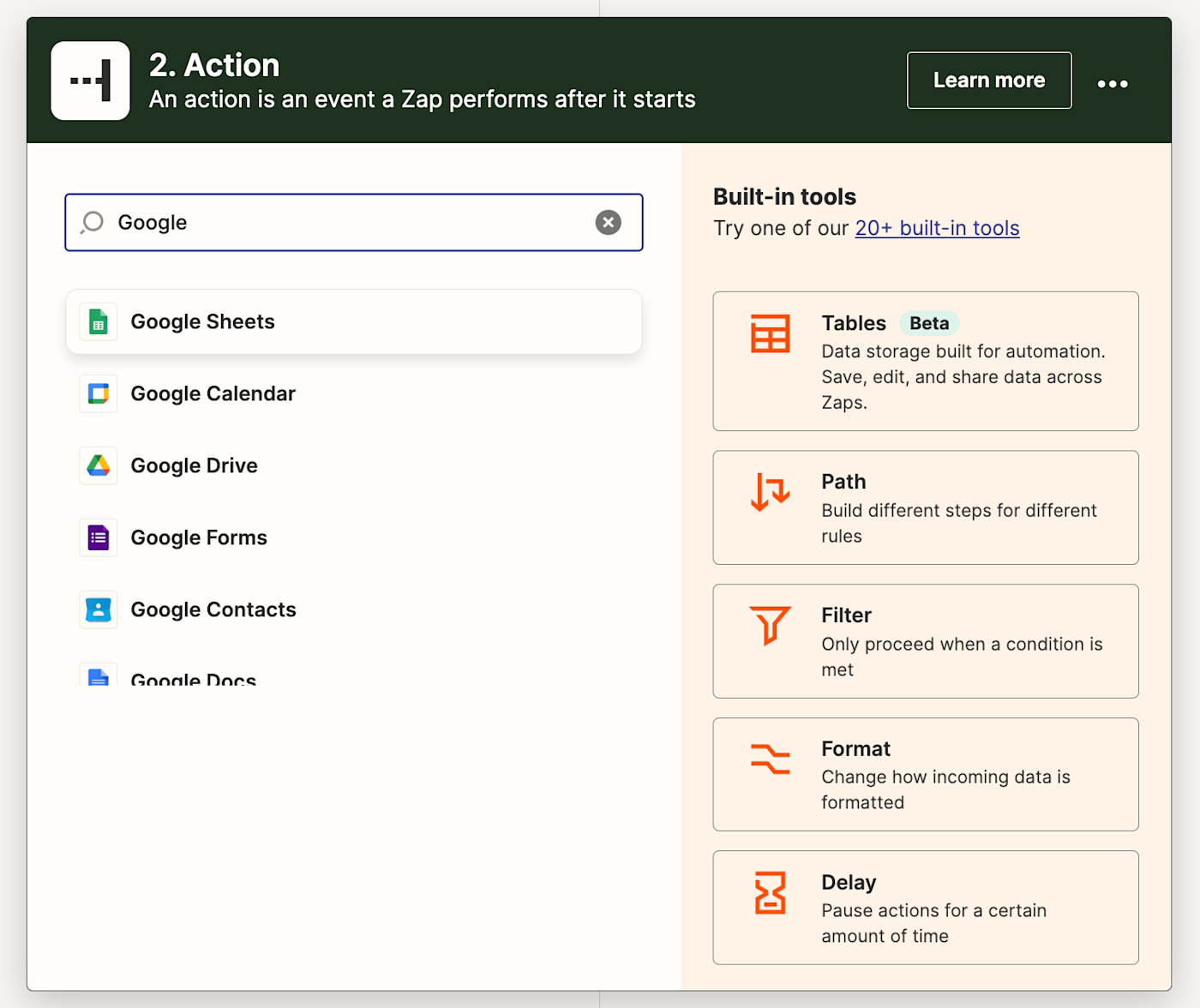
Task: Choose Google Calendar from results
Action: [213, 394]
